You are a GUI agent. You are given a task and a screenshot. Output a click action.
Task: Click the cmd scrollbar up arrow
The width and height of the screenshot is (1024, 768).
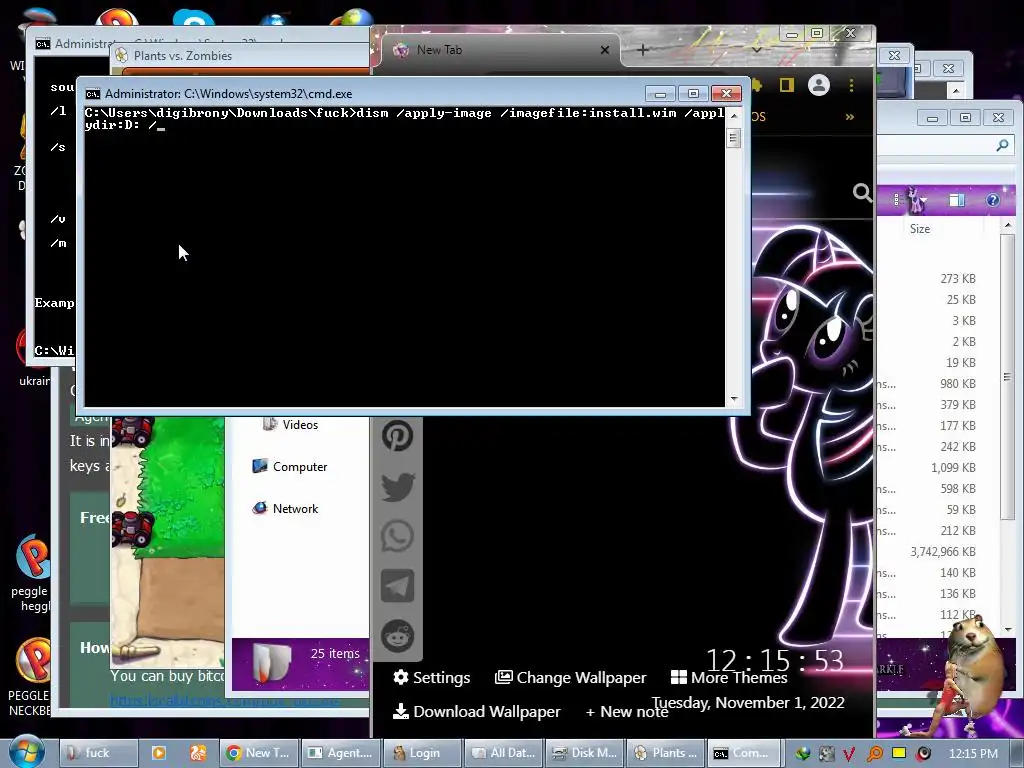[x=734, y=116]
